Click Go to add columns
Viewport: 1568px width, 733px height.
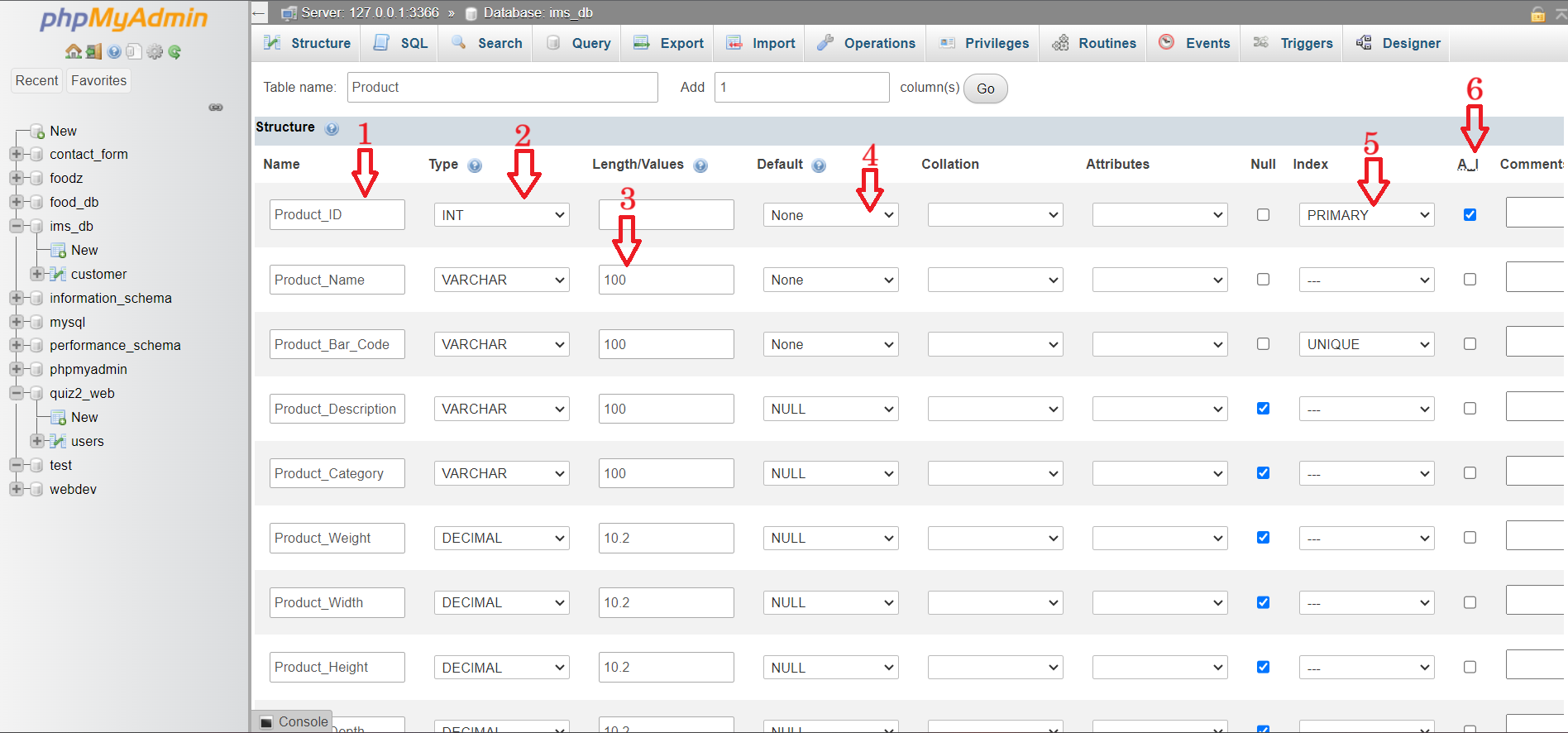click(x=986, y=89)
